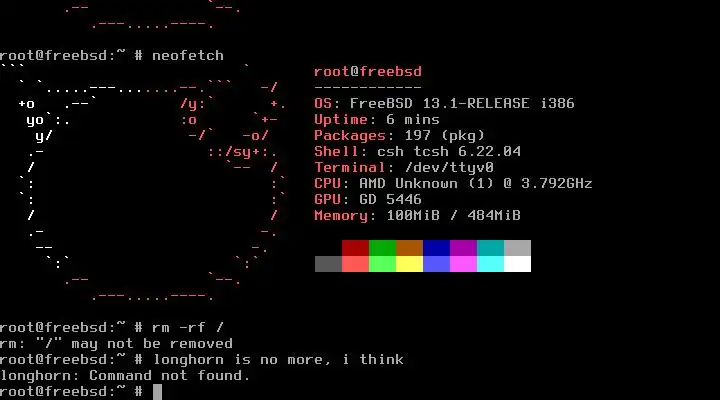Click the Uptime 6 mins line
The width and height of the screenshot is (720, 400).
(377, 119)
